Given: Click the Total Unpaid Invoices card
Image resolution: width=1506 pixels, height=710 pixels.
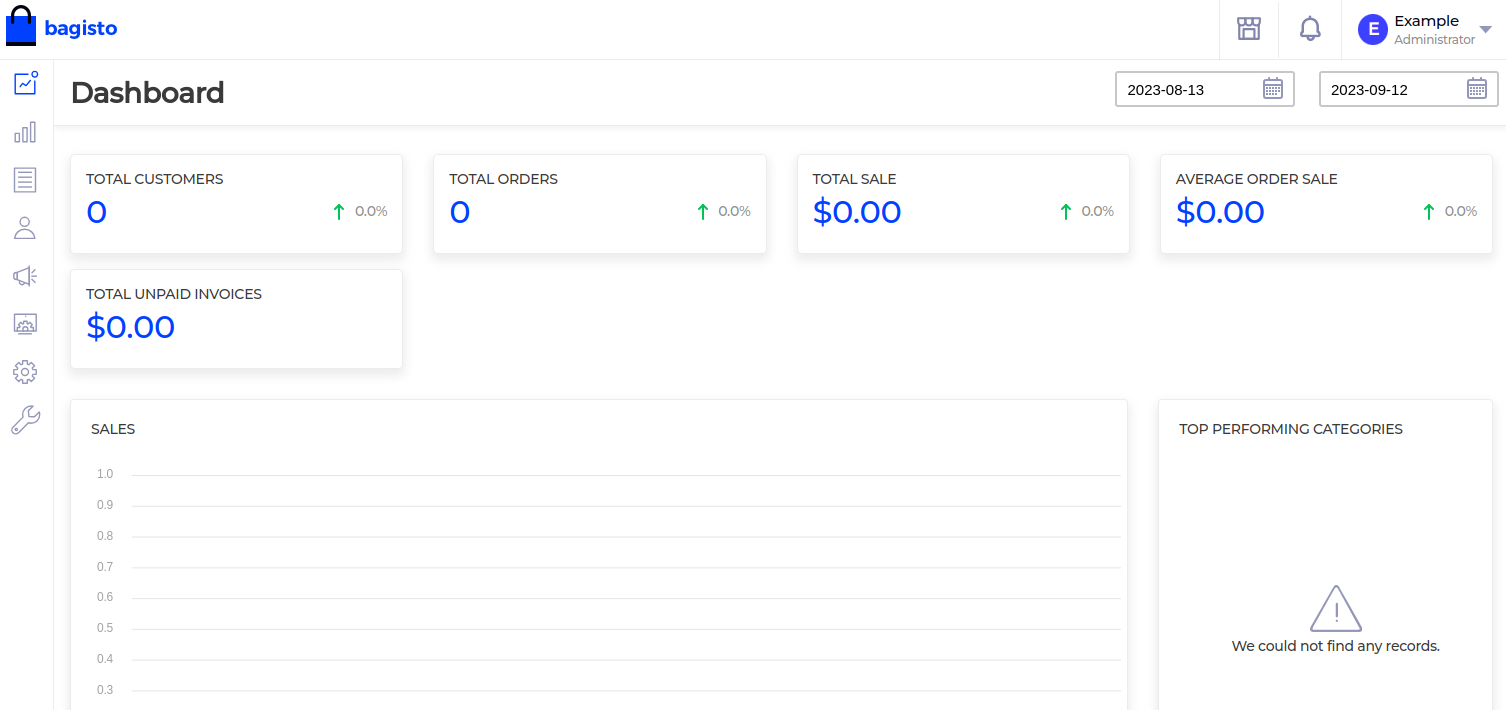Looking at the screenshot, I should click(236, 319).
